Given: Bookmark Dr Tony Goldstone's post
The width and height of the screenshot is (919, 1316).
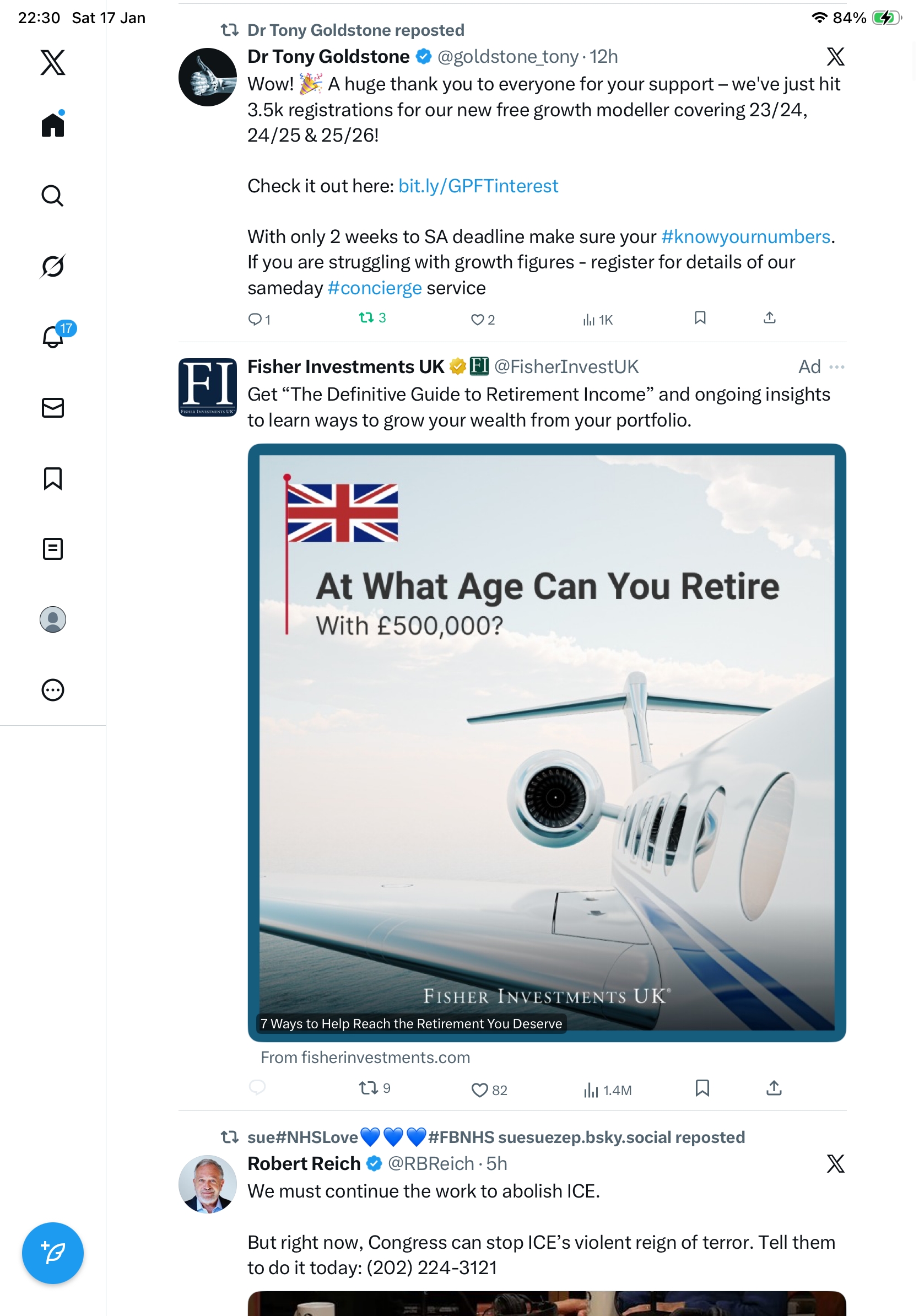Looking at the screenshot, I should (700, 317).
